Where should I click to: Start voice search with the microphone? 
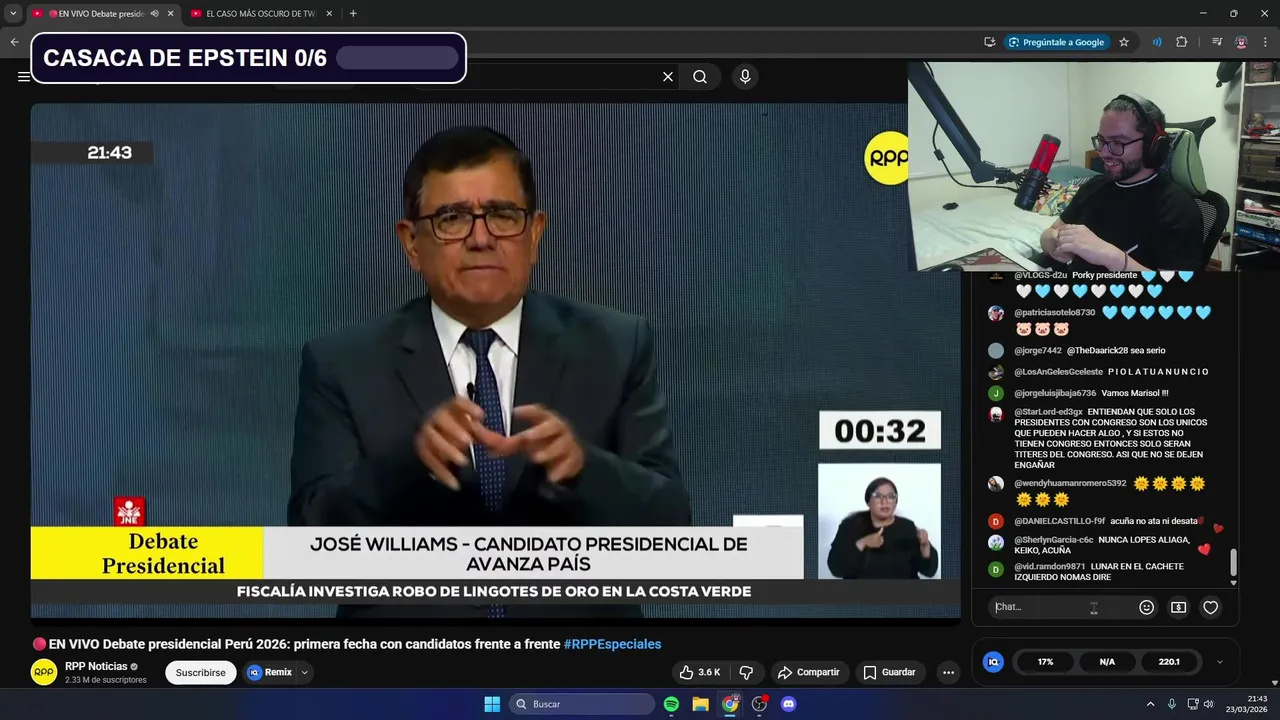pos(744,77)
